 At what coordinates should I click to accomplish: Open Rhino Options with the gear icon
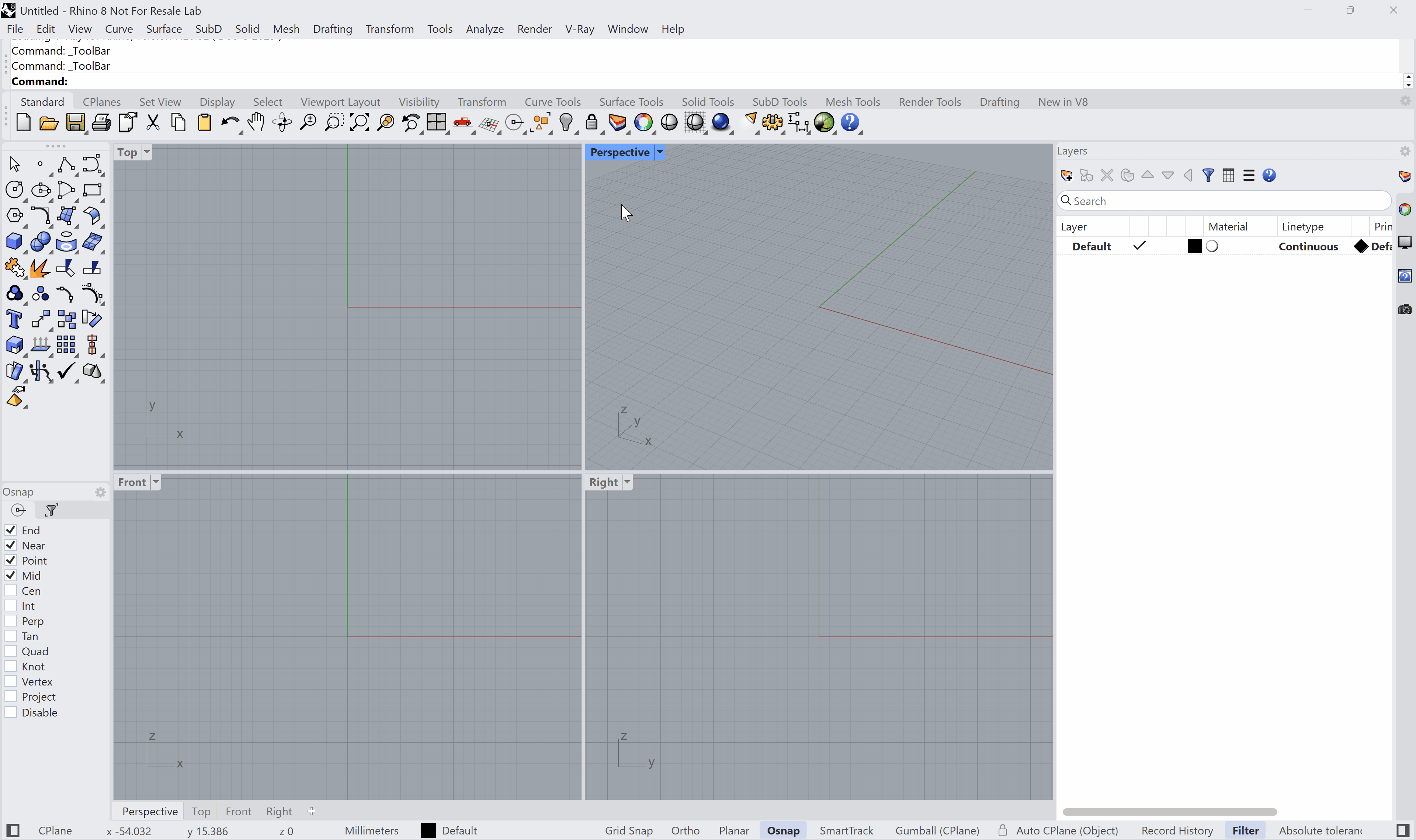(772, 122)
